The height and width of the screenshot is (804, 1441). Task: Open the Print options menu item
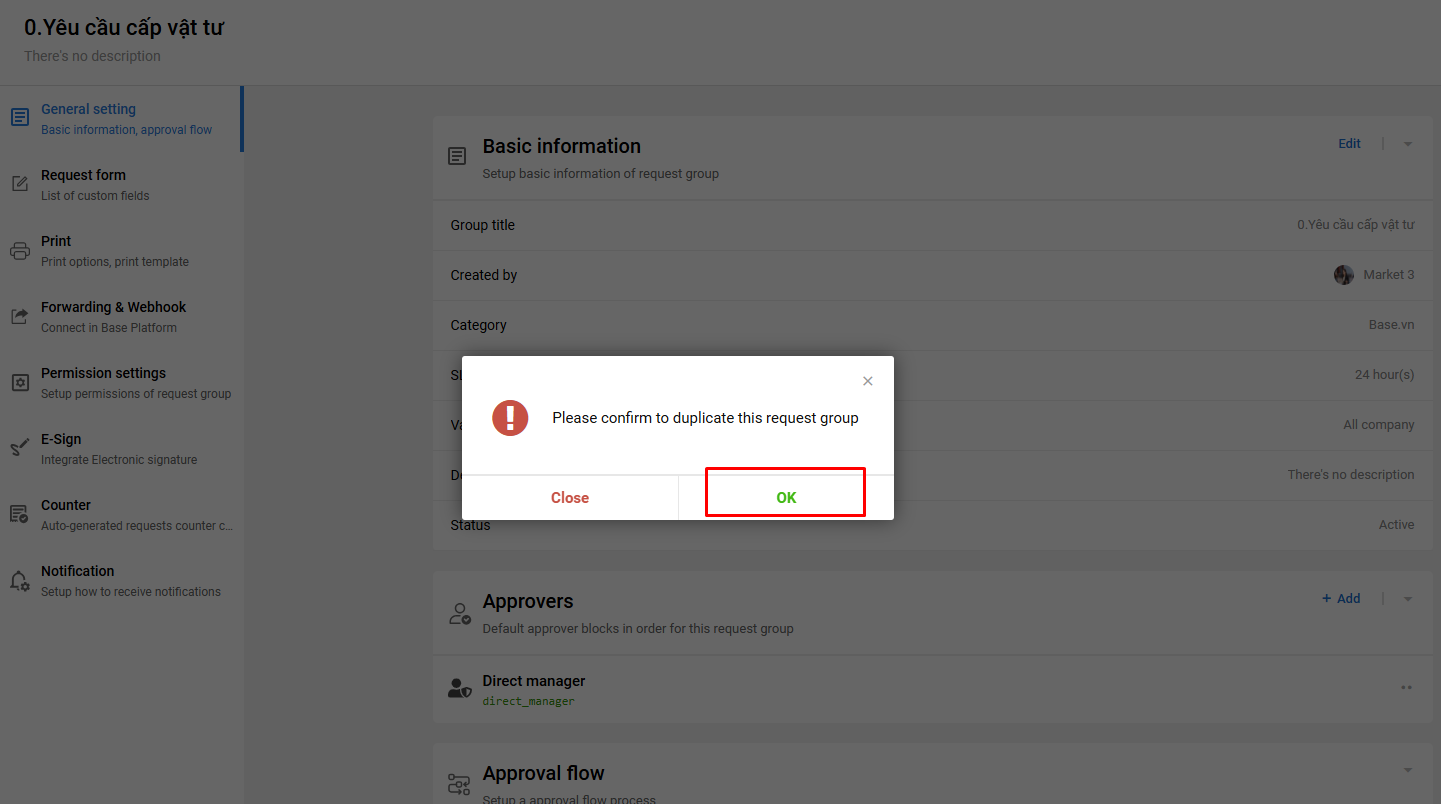[121, 251]
